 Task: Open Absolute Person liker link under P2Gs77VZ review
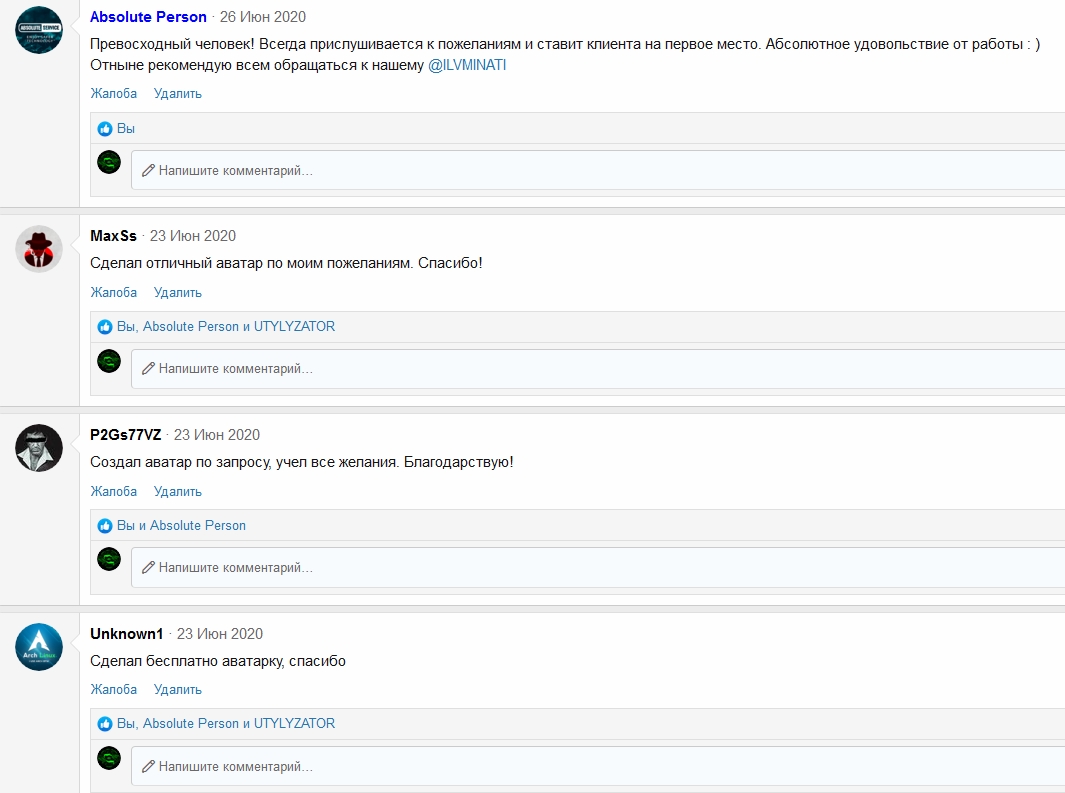(x=198, y=525)
